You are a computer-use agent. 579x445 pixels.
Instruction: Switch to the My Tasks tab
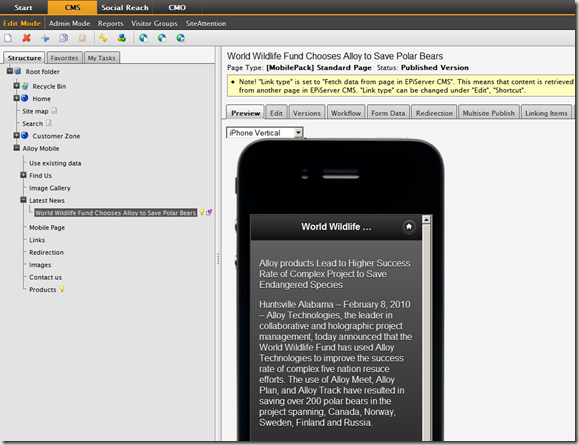(102, 58)
